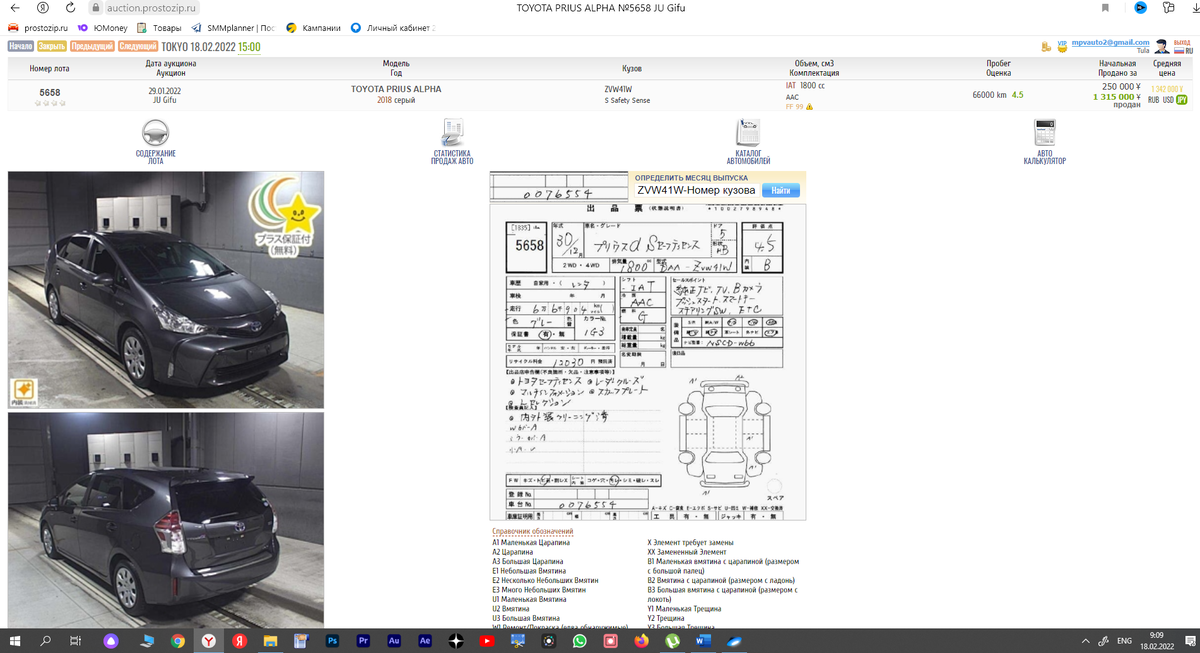Click lot rating stars under 5658
Screen dimensions: 1200x653
pyautogui.click(x=49, y=102)
